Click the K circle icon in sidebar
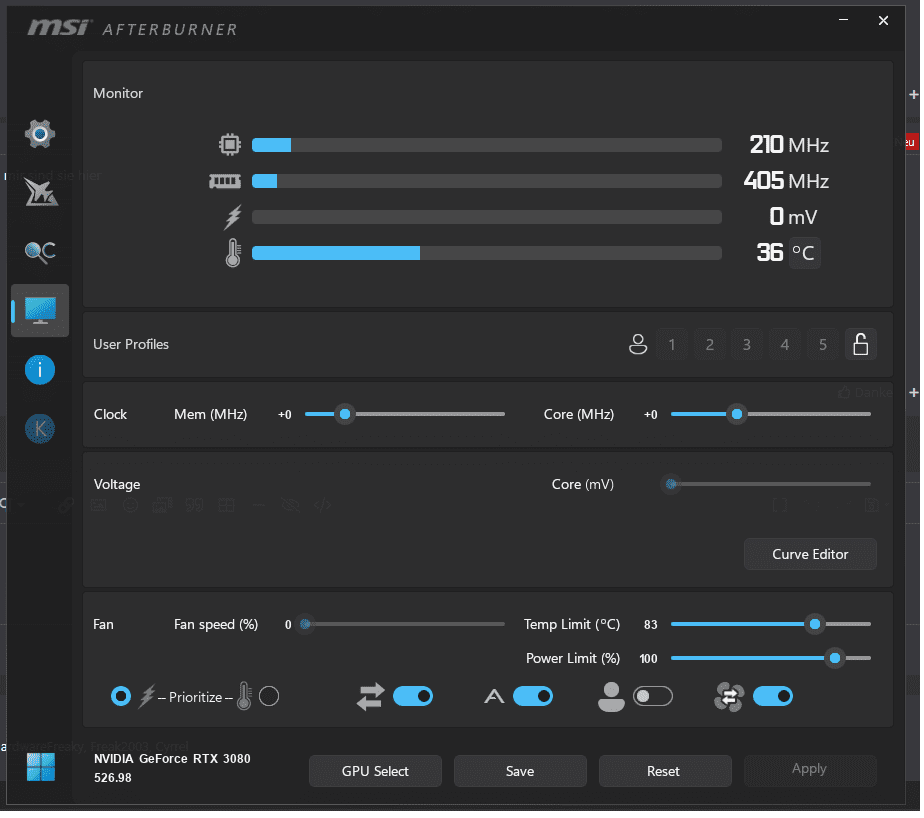 [40, 429]
